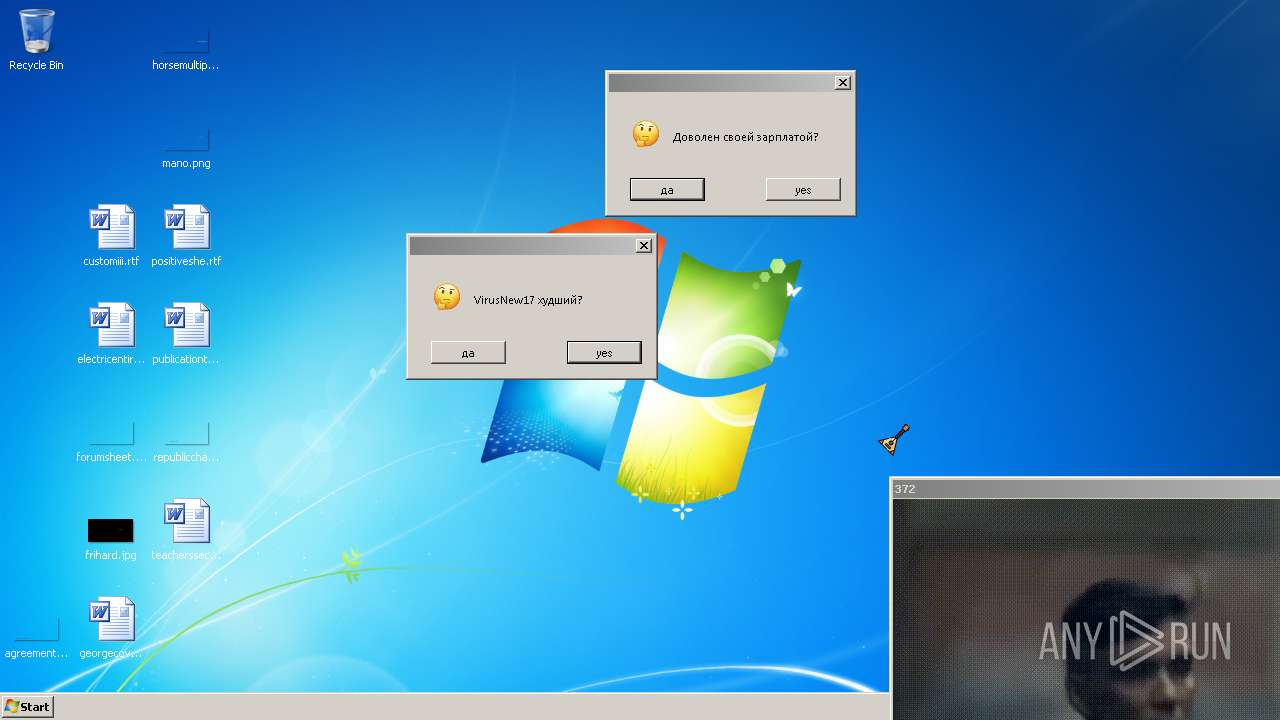
Task: Click title bar of the 372 window
Action: [x=1085, y=488]
